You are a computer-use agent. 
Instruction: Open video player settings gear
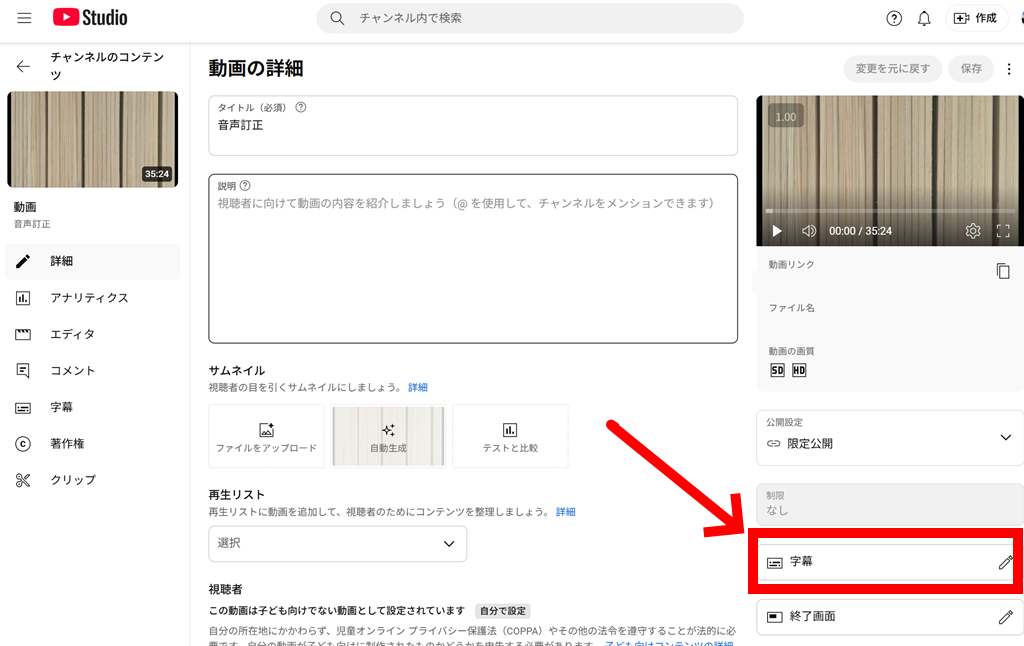click(x=972, y=231)
